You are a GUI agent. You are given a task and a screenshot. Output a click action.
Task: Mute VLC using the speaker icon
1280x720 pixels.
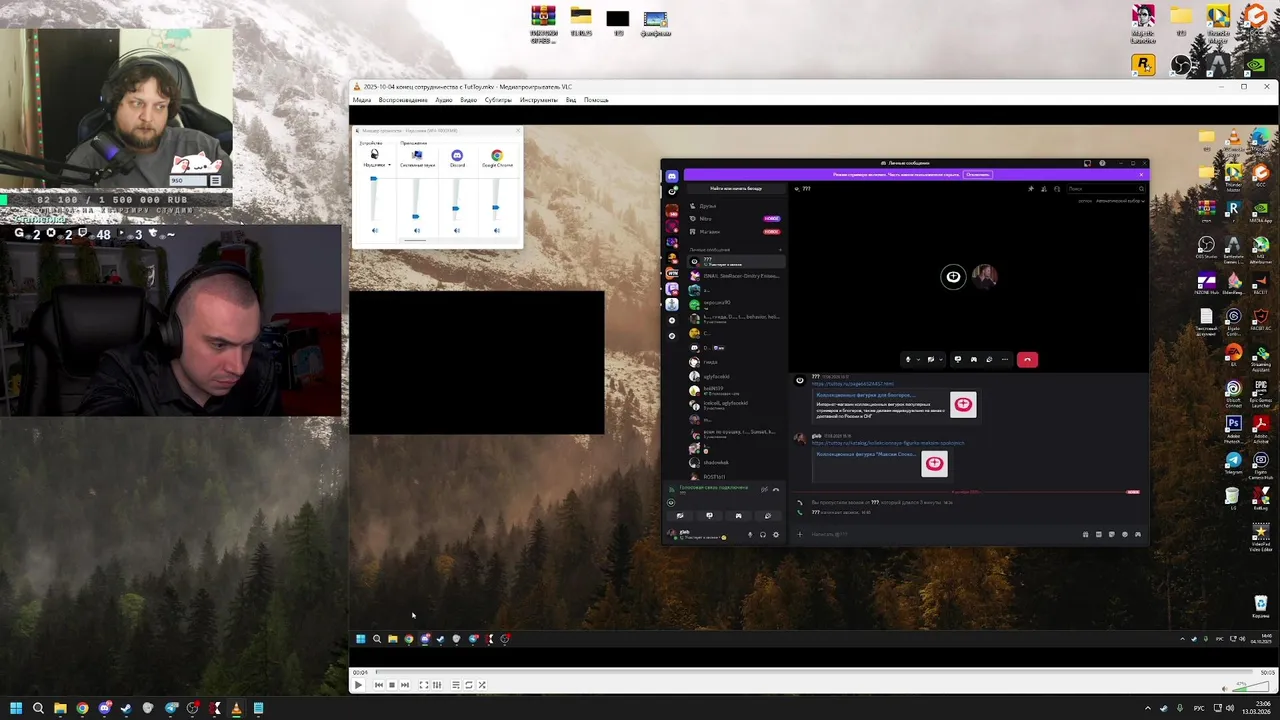coord(1225,689)
